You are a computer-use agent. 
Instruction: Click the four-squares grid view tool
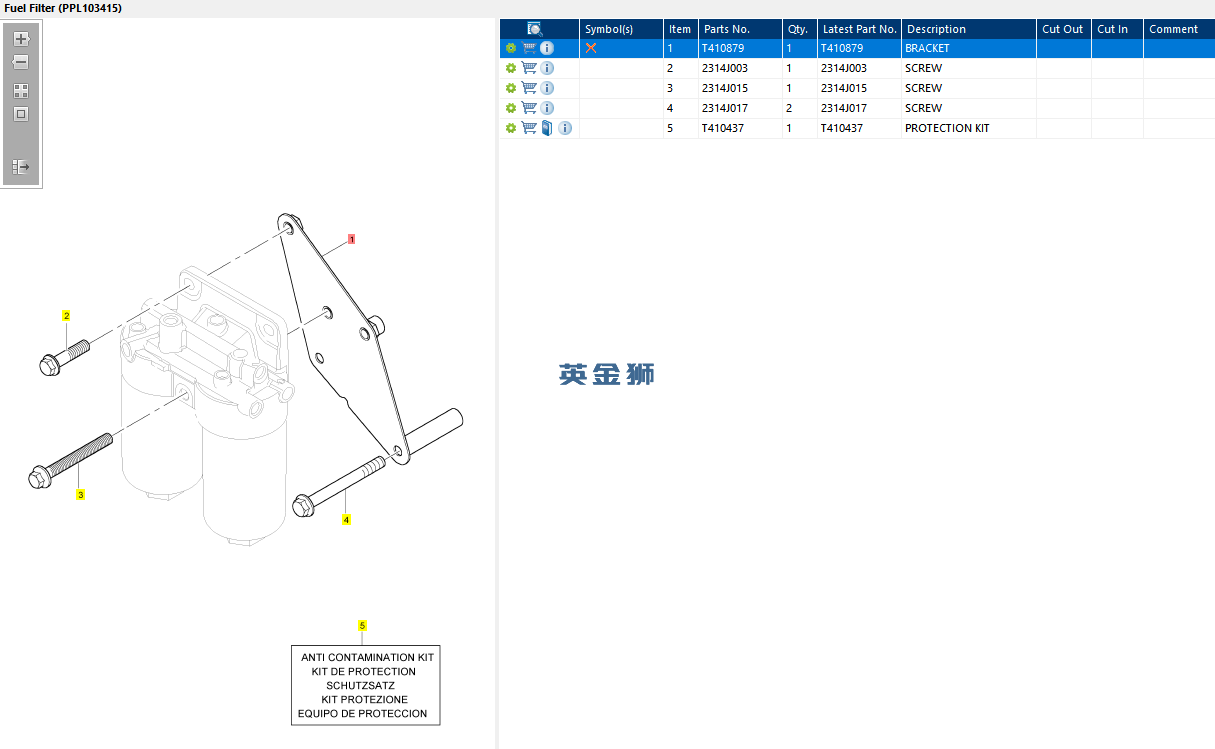pyautogui.click(x=21, y=91)
